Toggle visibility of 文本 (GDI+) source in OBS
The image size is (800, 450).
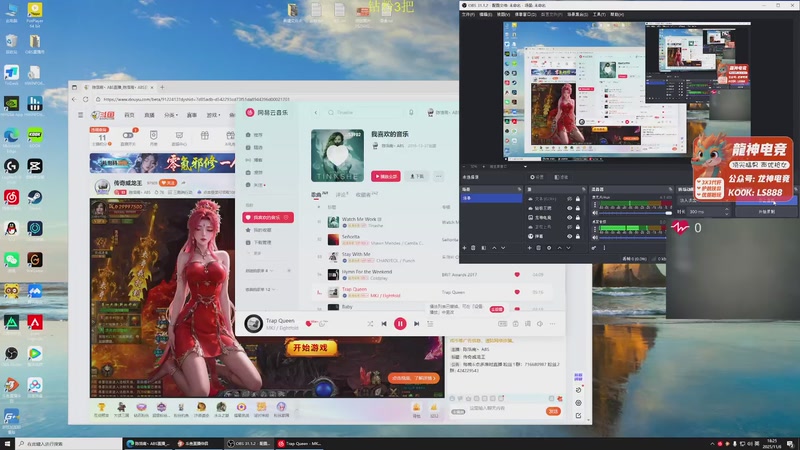pyautogui.click(x=569, y=199)
